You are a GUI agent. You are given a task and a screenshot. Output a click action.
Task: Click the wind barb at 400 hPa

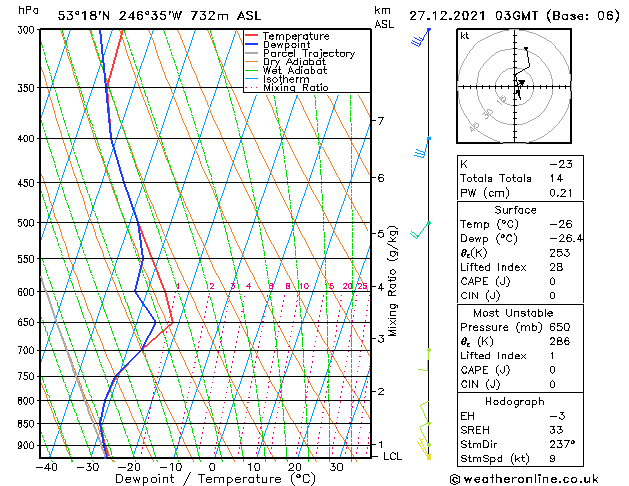pos(423,148)
